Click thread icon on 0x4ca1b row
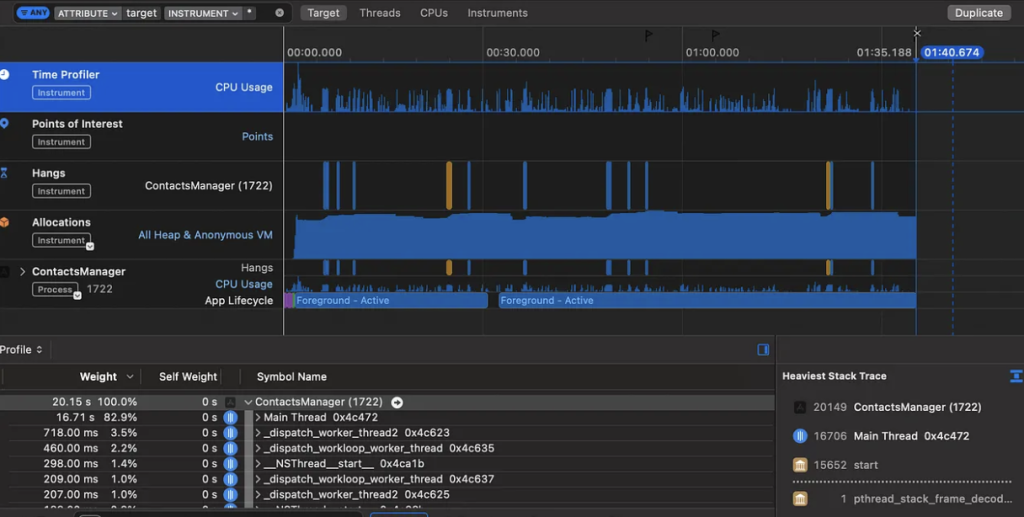Viewport: 1024px width, 517px height. tap(230, 463)
